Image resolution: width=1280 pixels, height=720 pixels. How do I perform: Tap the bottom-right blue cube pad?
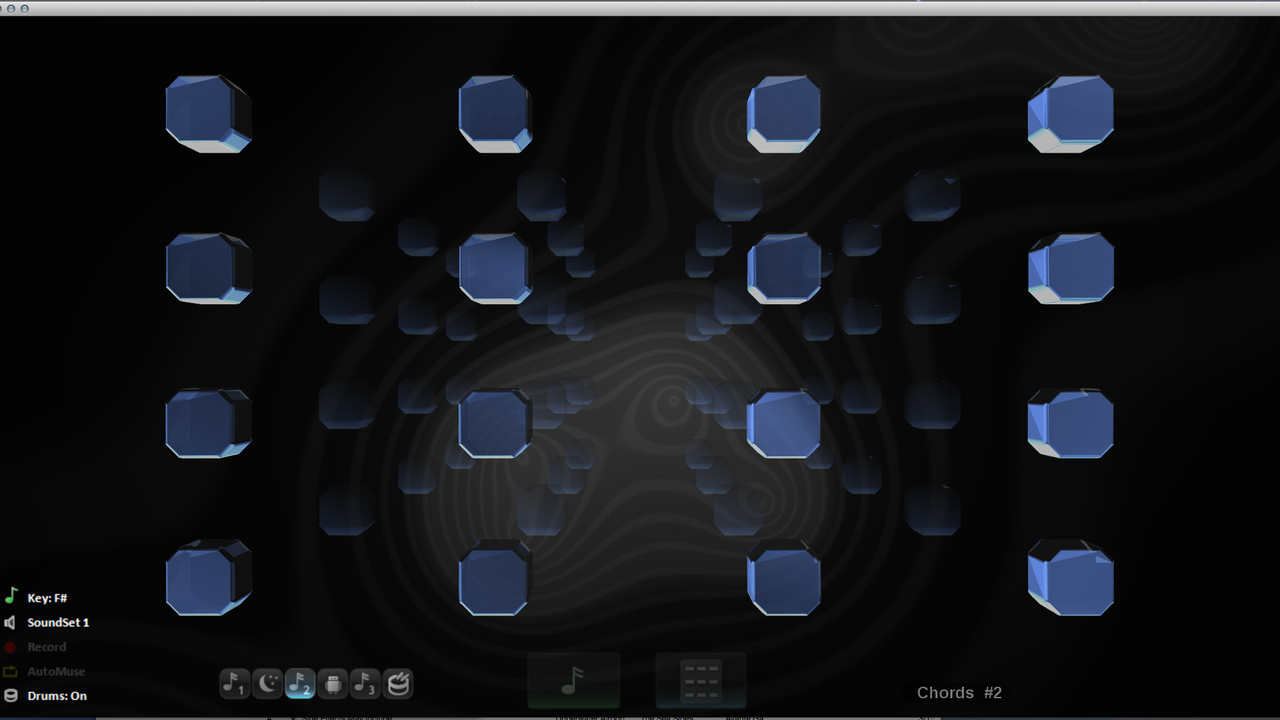pos(1071,578)
